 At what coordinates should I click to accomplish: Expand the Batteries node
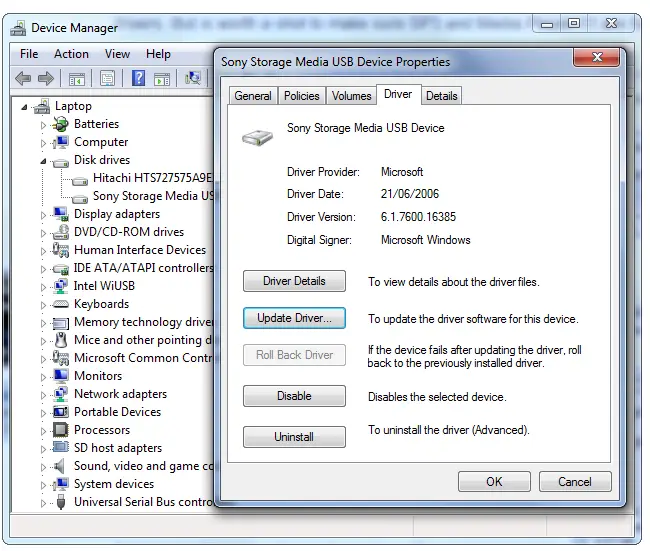pyautogui.click(x=43, y=125)
